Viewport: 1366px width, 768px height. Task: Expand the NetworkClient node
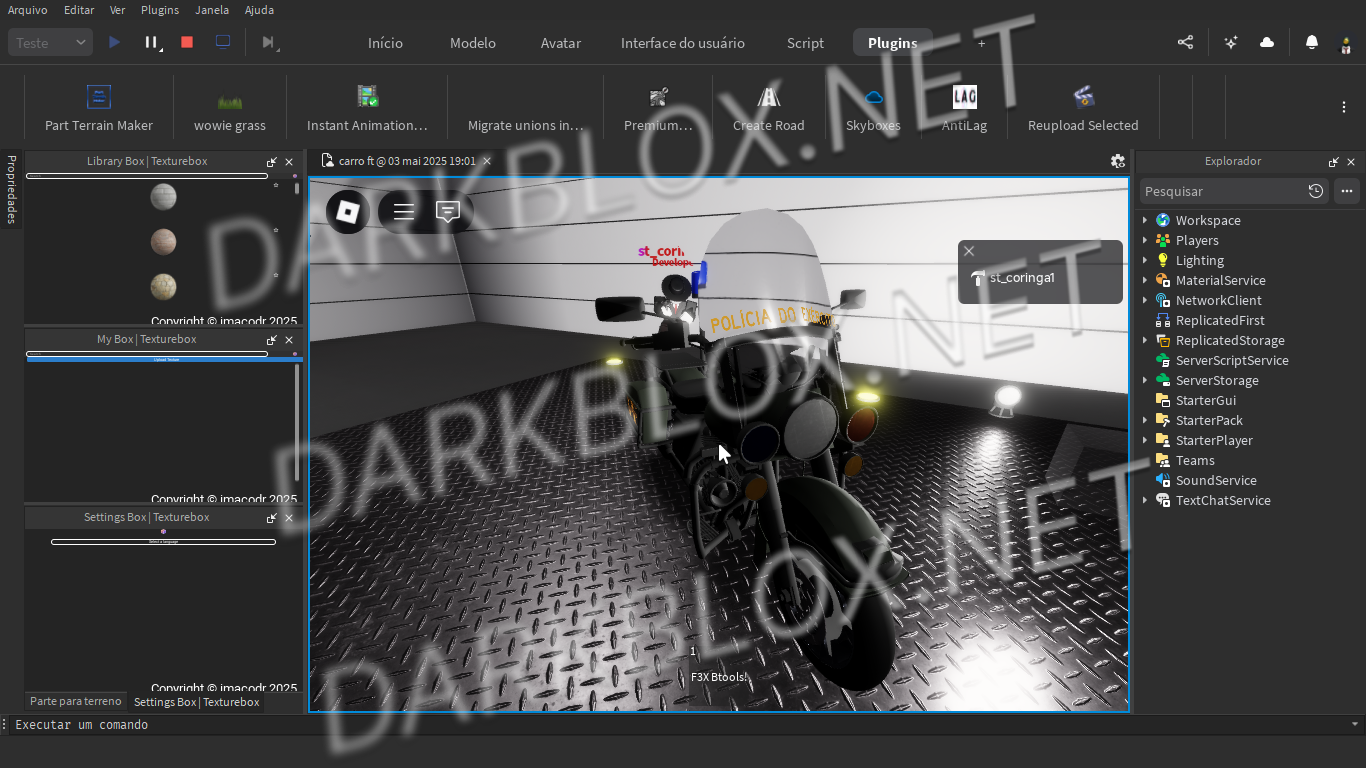point(1145,300)
